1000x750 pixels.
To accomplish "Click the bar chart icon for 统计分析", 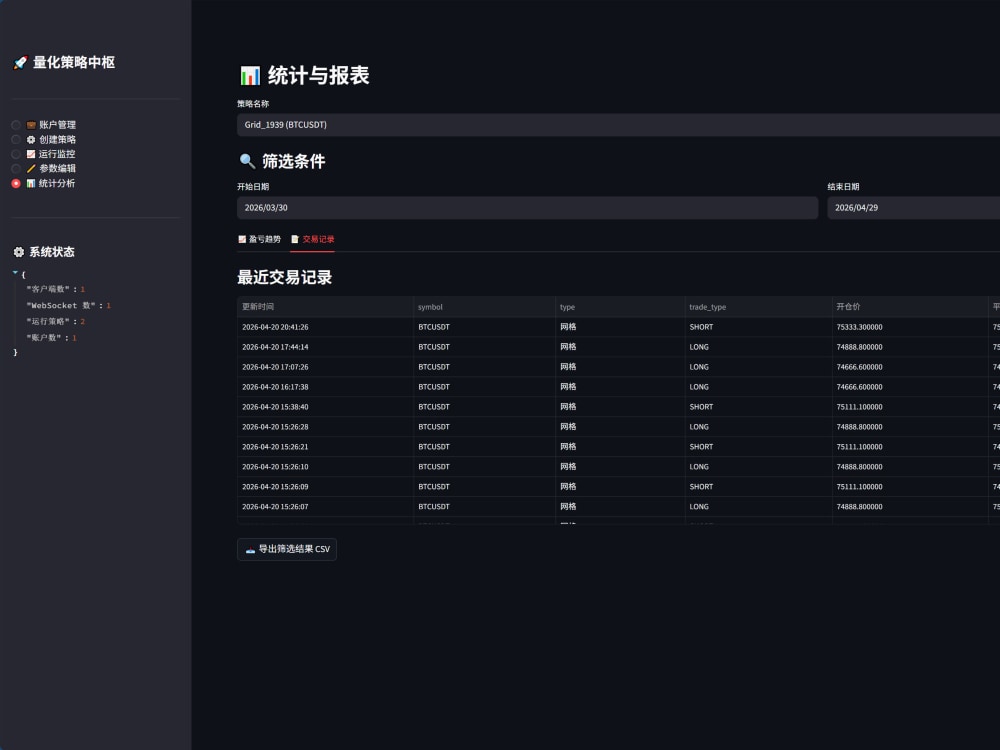I will click(31, 183).
